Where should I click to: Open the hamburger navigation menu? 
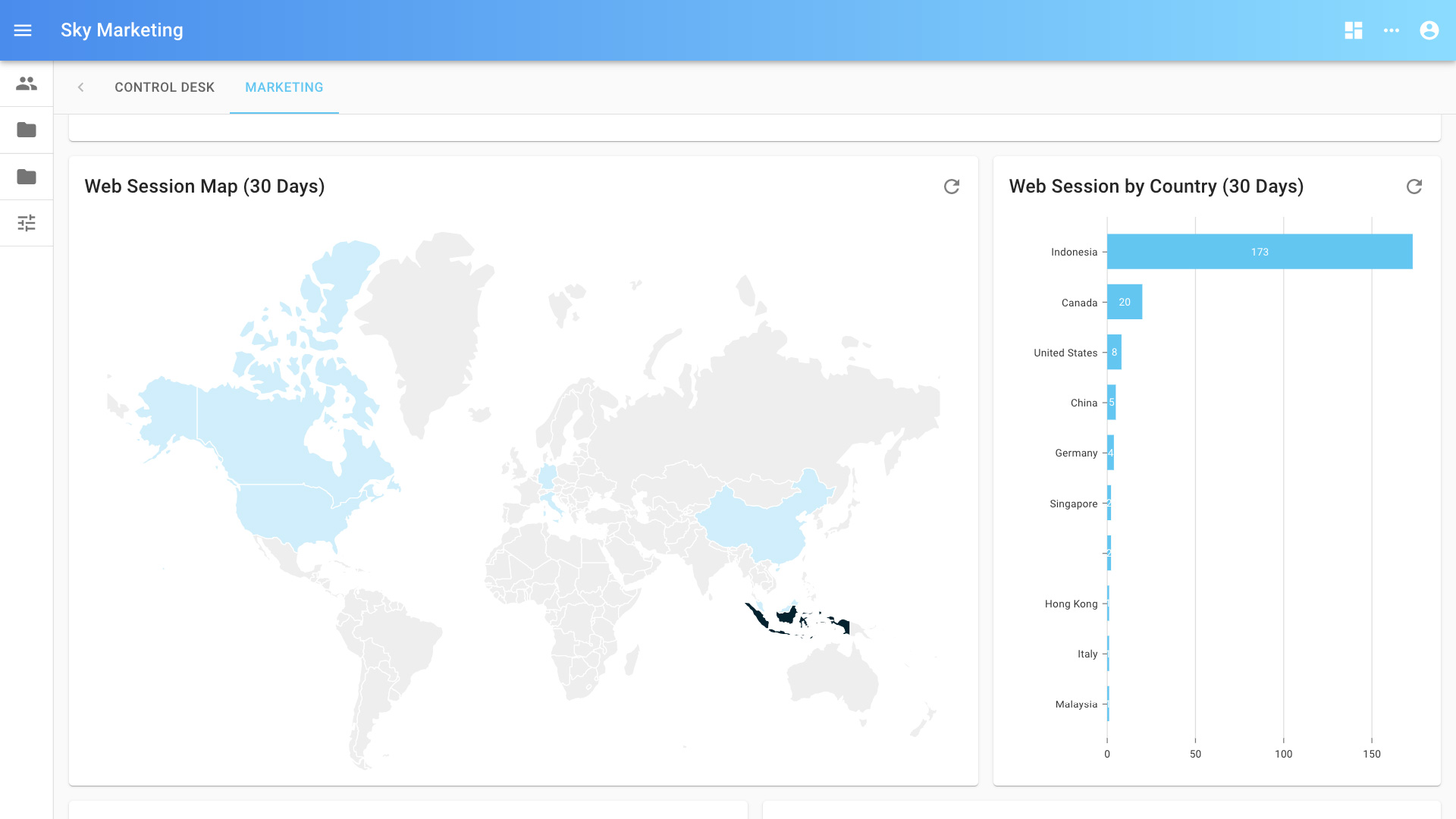click(x=23, y=30)
